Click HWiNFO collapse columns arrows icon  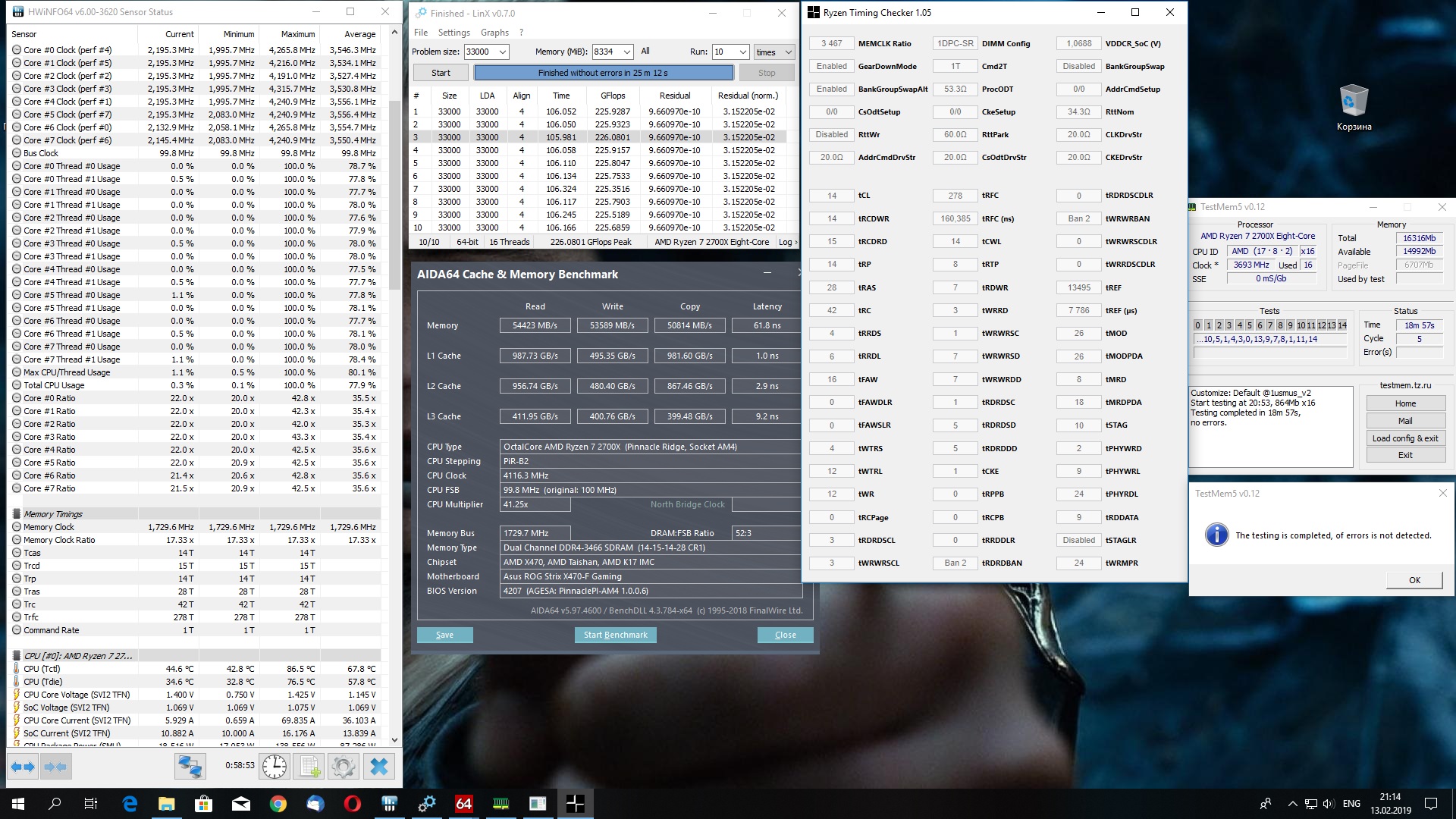point(56,767)
